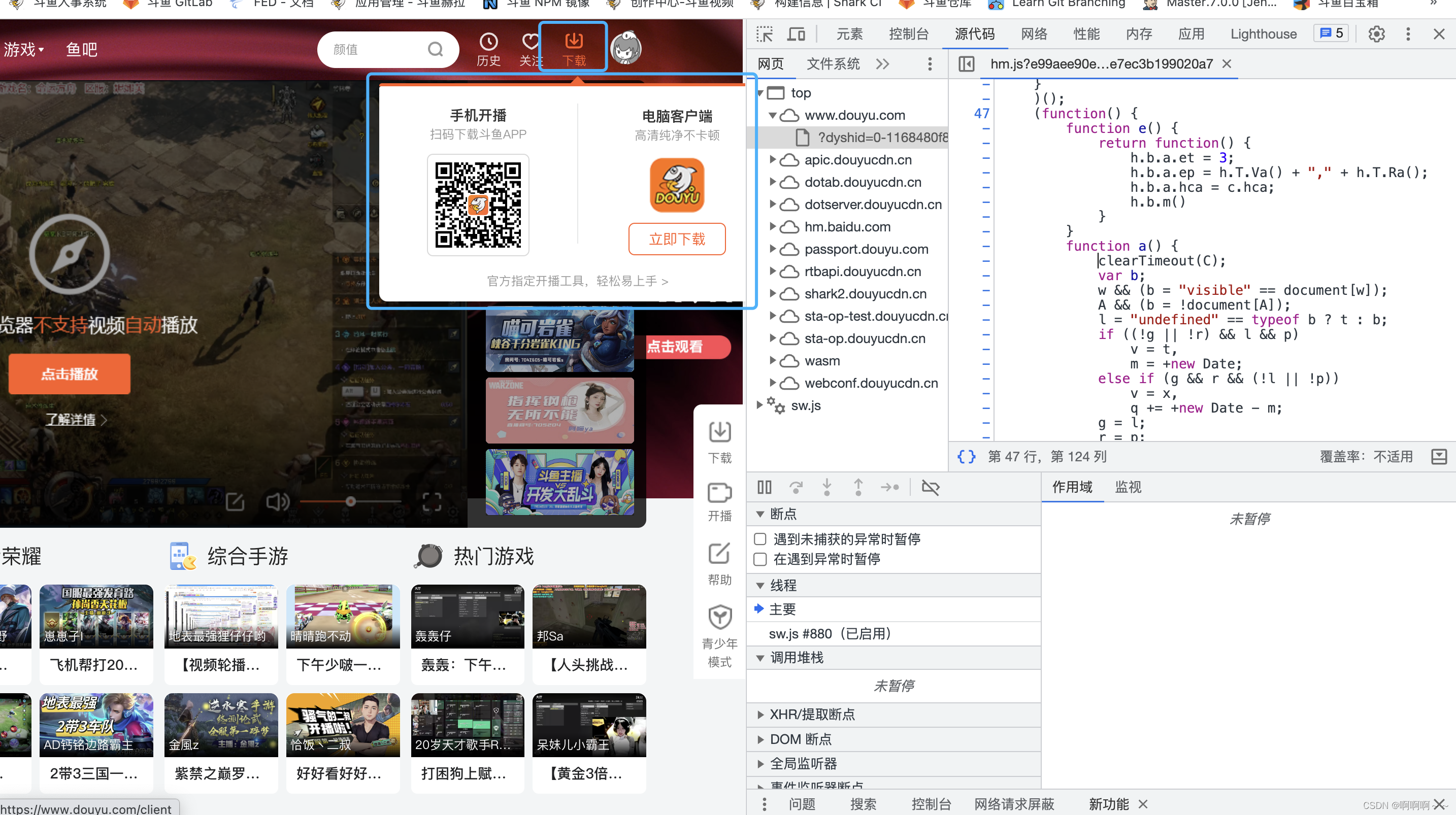Screen dimensions: 1456x815
Task: Click the video player volume speaker icon
Action: (x=278, y=501)
